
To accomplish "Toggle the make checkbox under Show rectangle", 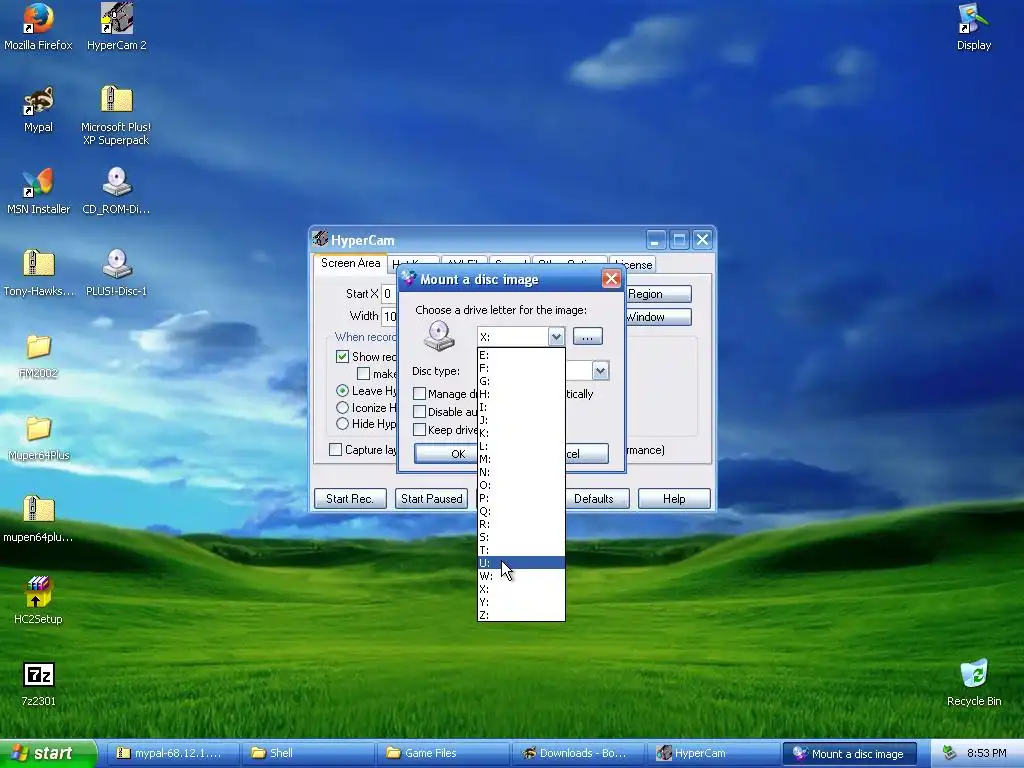I will (x=364, y=374).
